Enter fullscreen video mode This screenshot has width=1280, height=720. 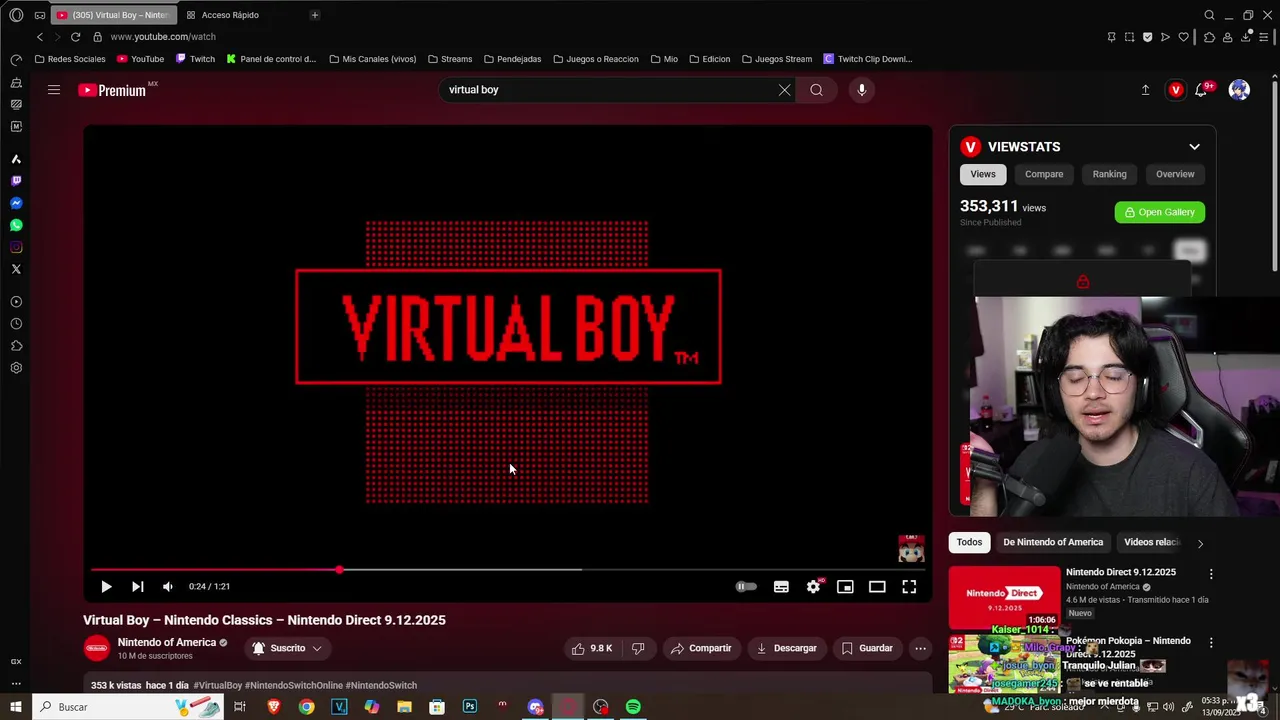[x=909, y=587]
